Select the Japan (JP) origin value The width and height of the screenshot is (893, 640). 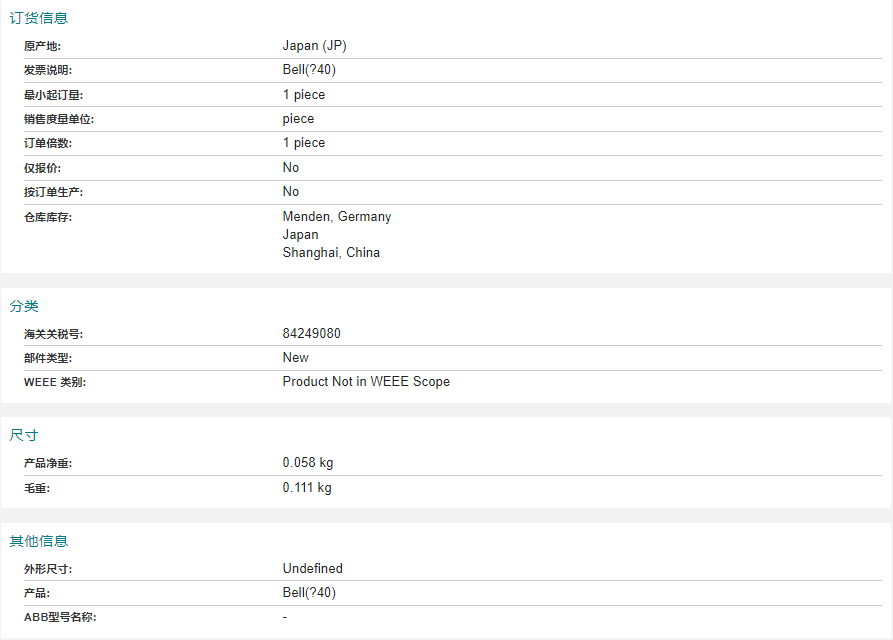point(314,46)
